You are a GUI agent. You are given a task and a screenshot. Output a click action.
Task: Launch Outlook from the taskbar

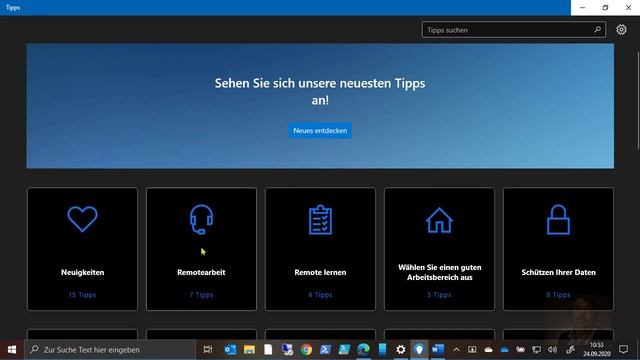coord(230,350)
